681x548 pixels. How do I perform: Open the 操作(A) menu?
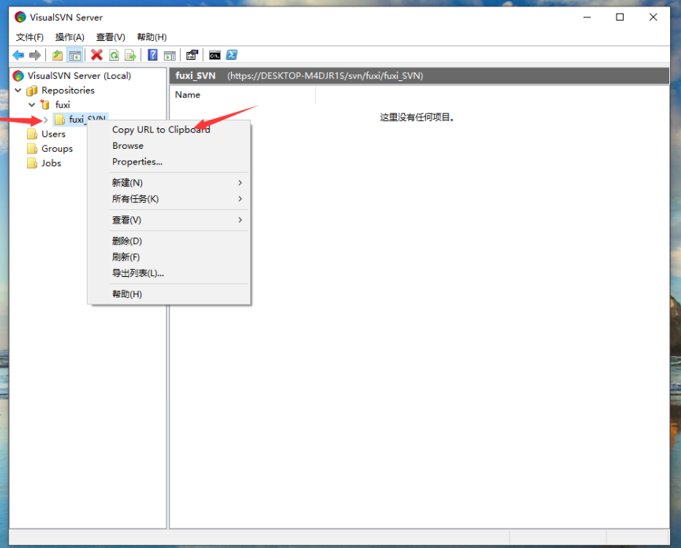(x=70, y=37)
